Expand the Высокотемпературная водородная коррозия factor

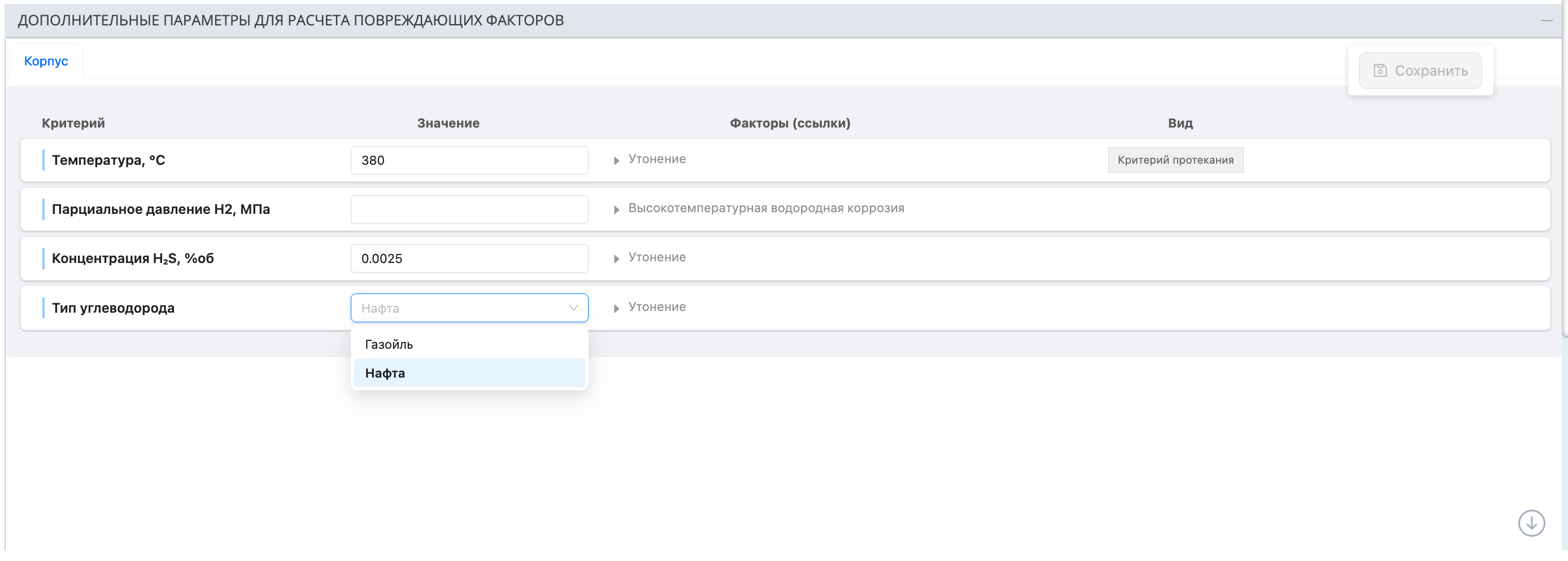point(766,208)
